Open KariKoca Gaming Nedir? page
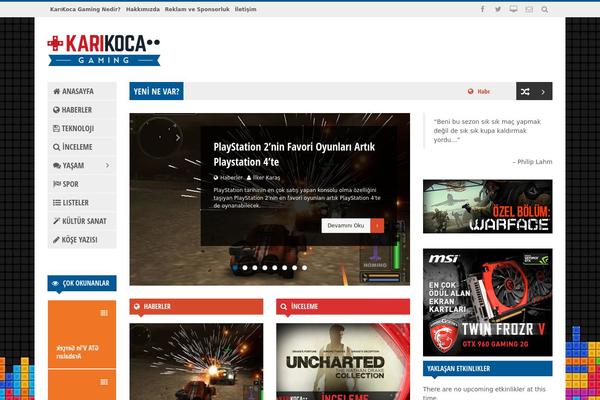This screenshot has height=400, width=600. click(x=85, y=9)
